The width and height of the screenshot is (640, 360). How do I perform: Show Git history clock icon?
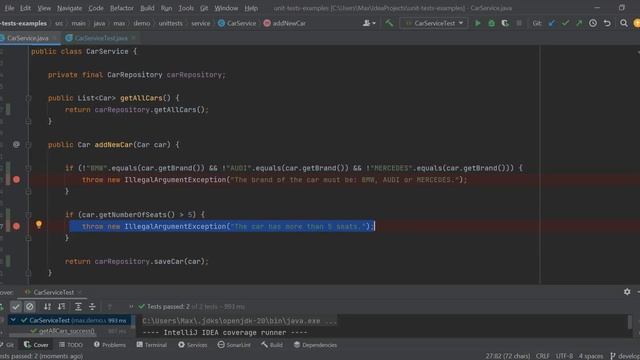593,23
